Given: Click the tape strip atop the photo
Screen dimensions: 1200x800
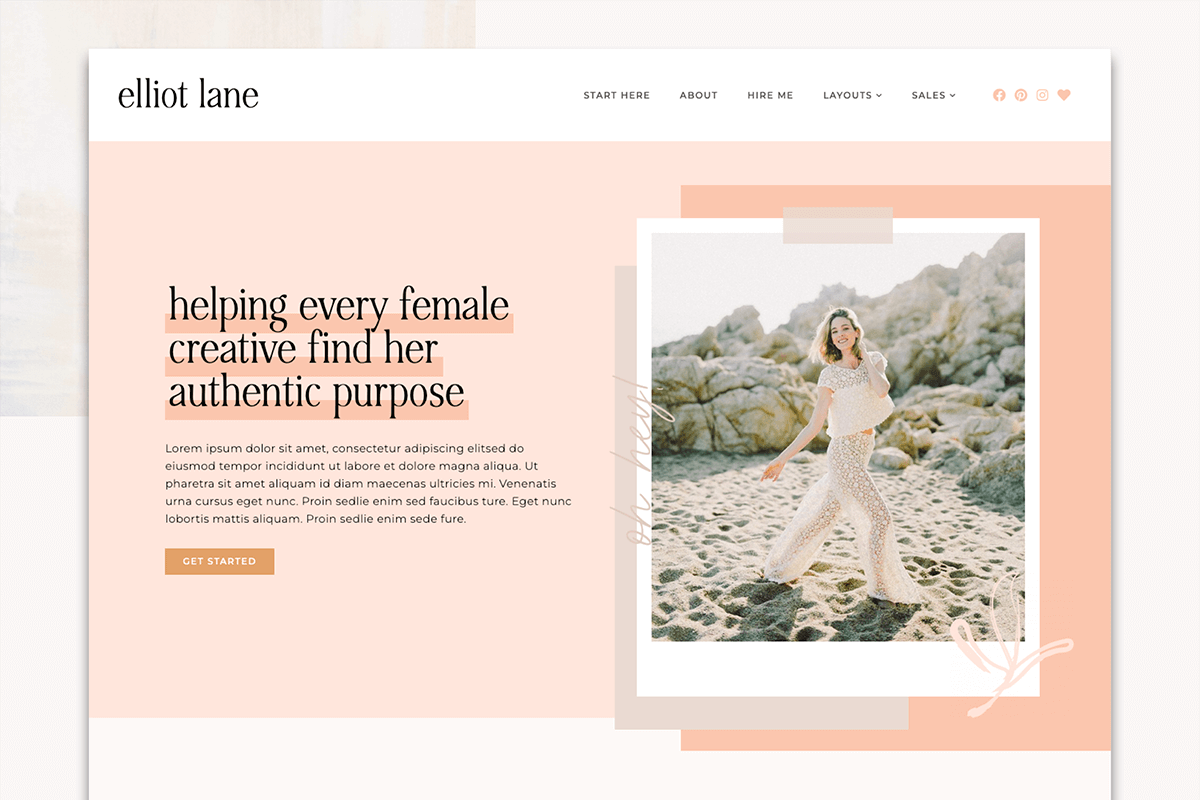Looking at the screenshot, I should coord(837,225).
